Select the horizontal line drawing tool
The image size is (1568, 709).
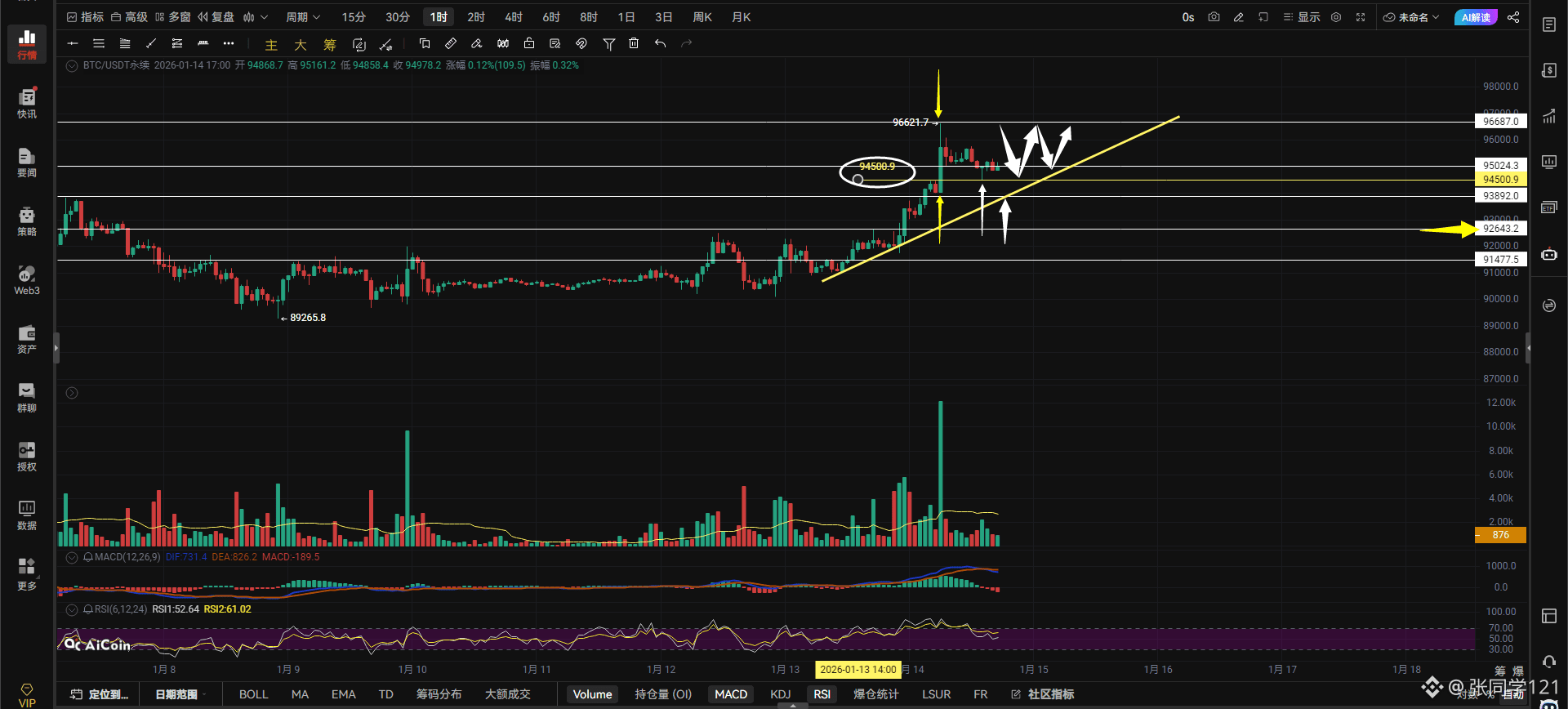tap(73, 43)
